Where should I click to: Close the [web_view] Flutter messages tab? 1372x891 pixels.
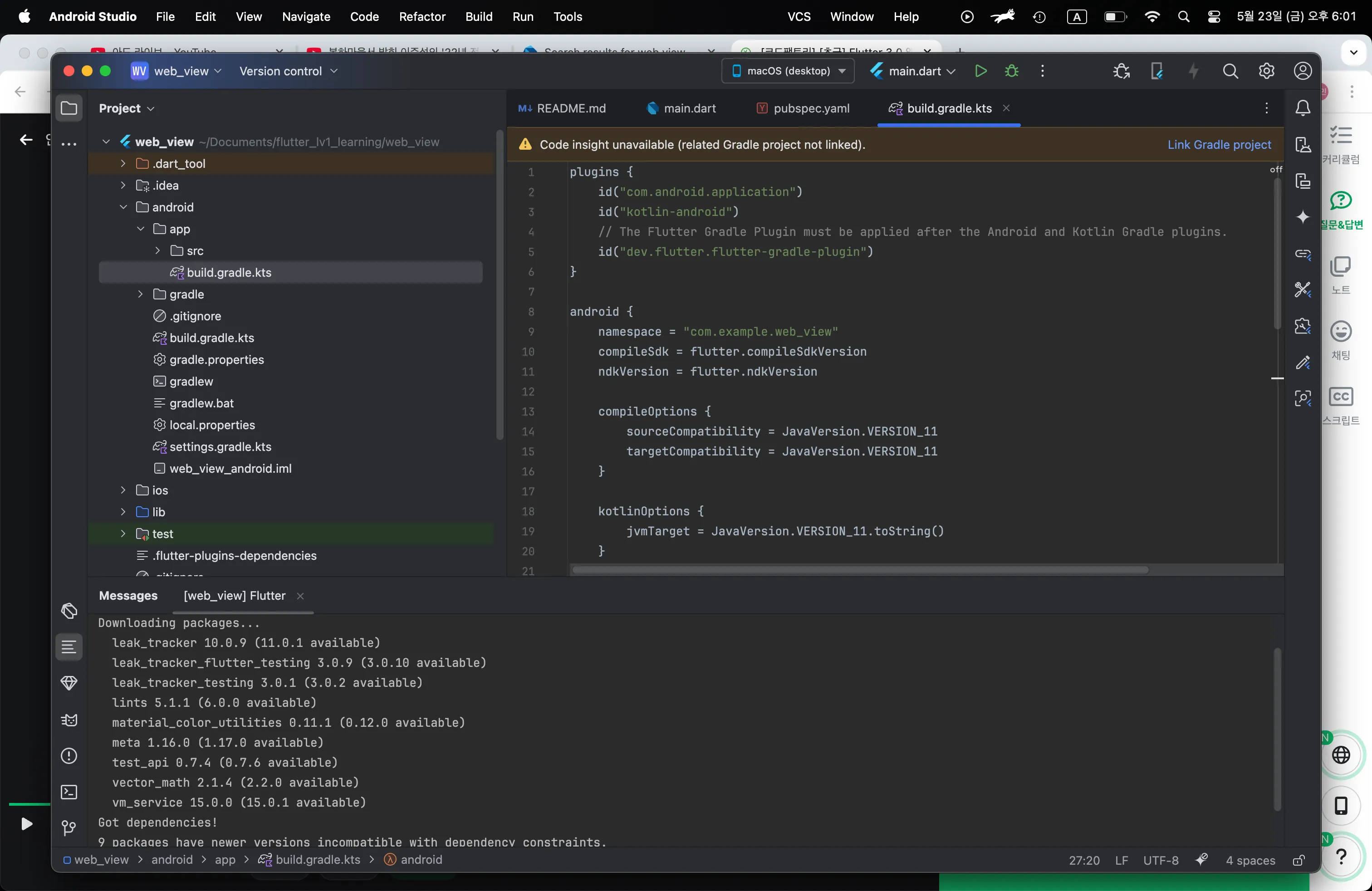[300, 597]
